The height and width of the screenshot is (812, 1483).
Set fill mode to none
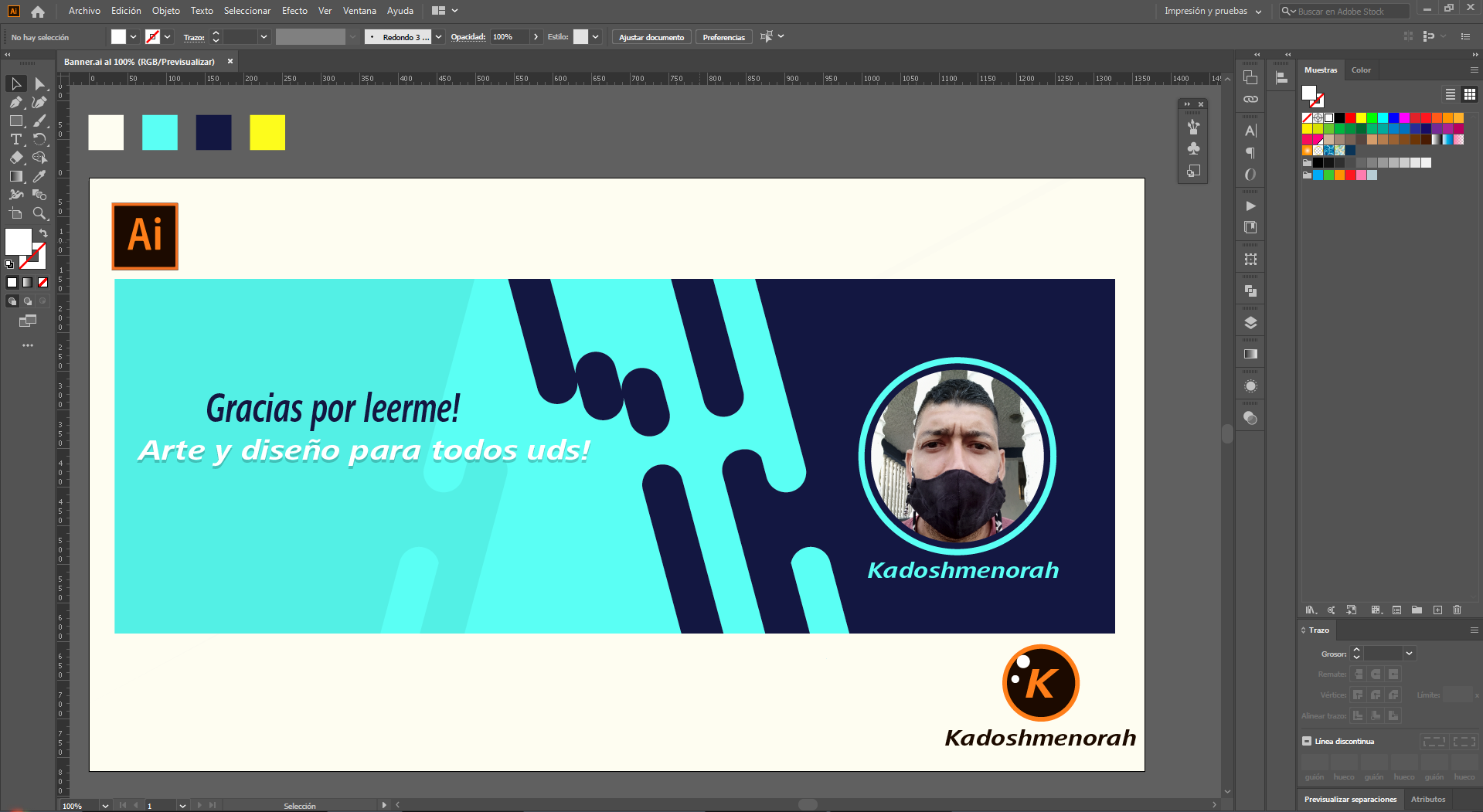[43, 283]
